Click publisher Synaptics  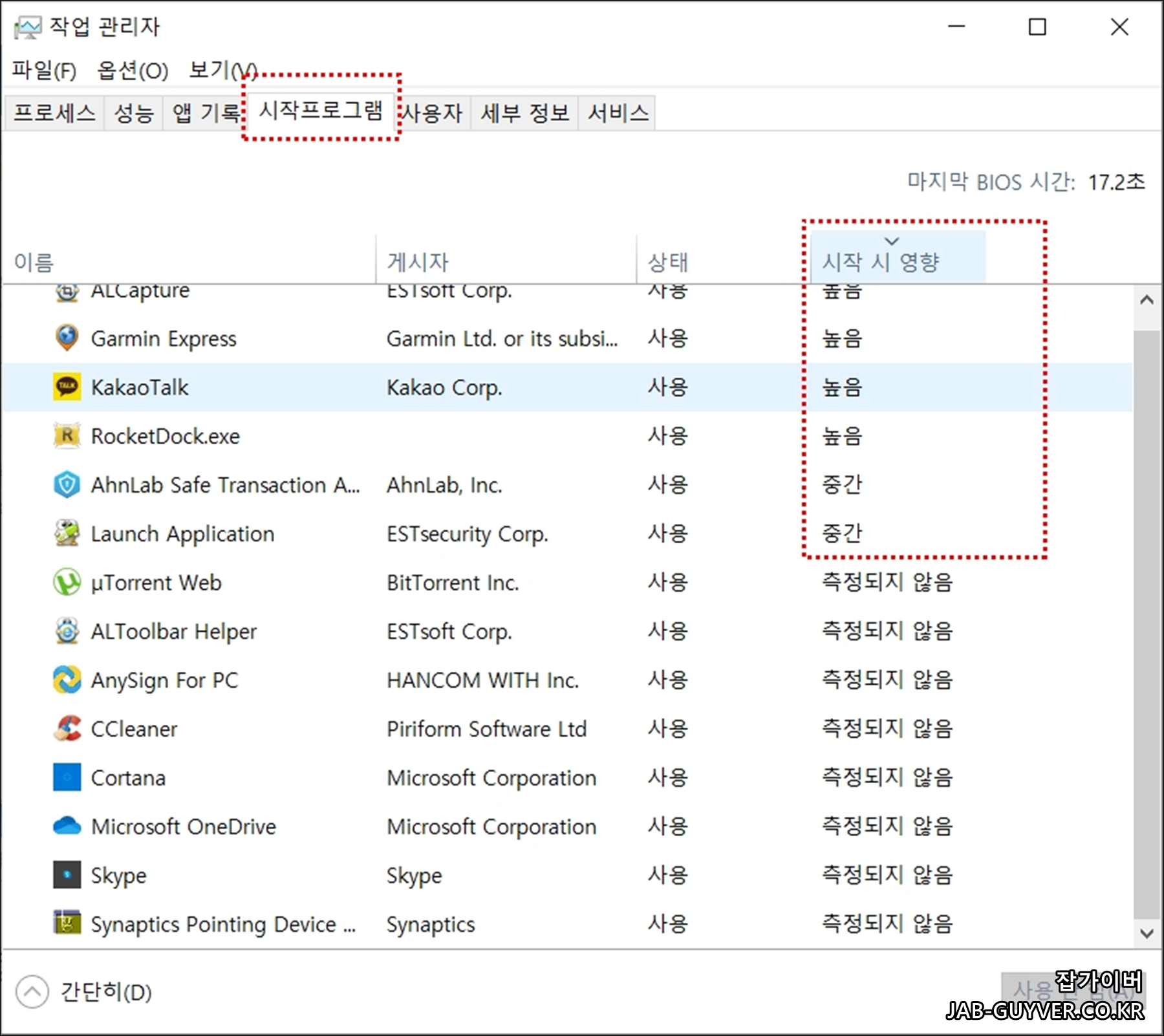pyautogui.click(x=431, y=924)
